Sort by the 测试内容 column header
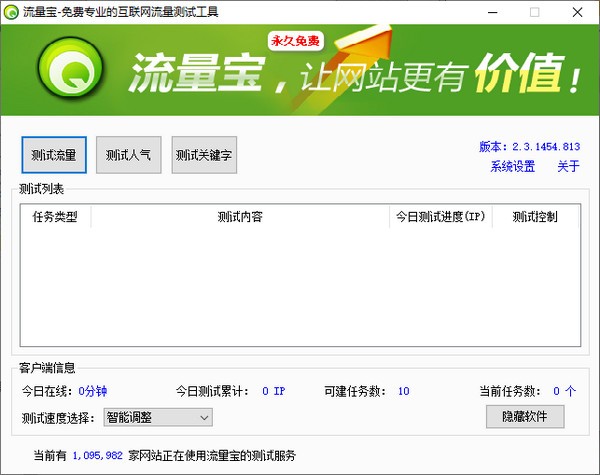The image size is (600, 475). pyautogui.click(x=240, y=217)
